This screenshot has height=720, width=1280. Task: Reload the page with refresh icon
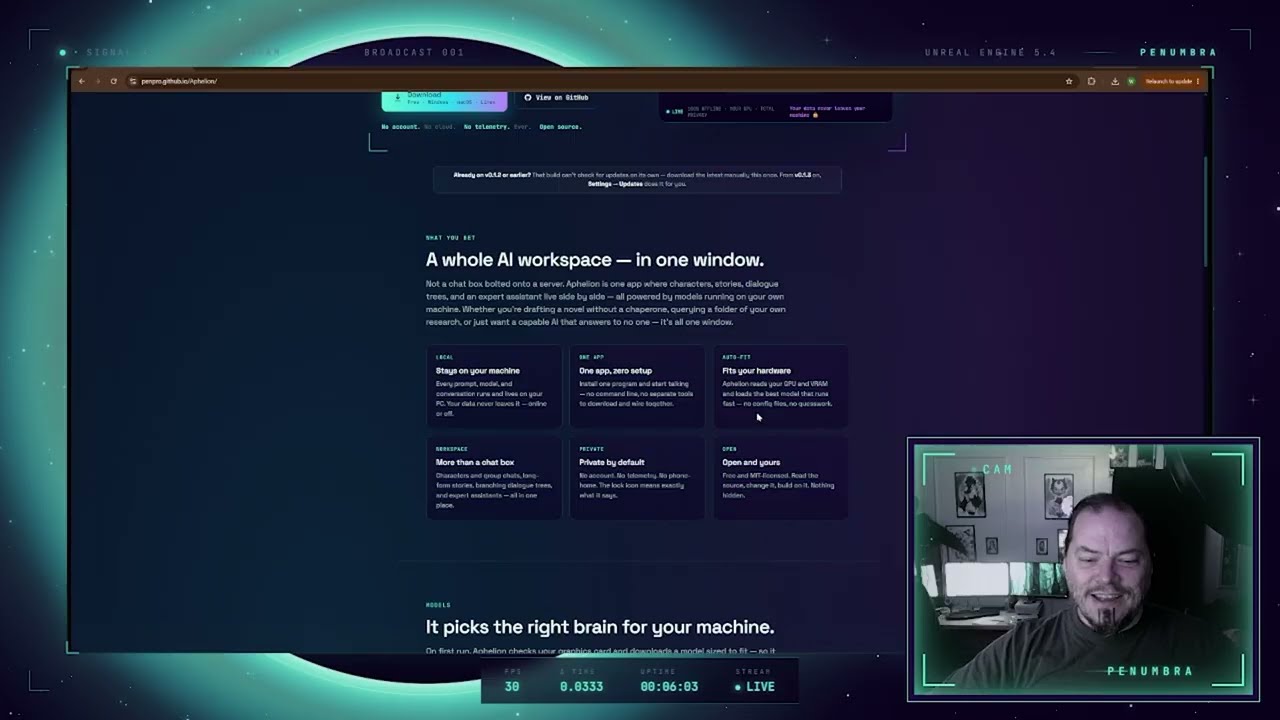pyautogui.click(x=113, y=81)
